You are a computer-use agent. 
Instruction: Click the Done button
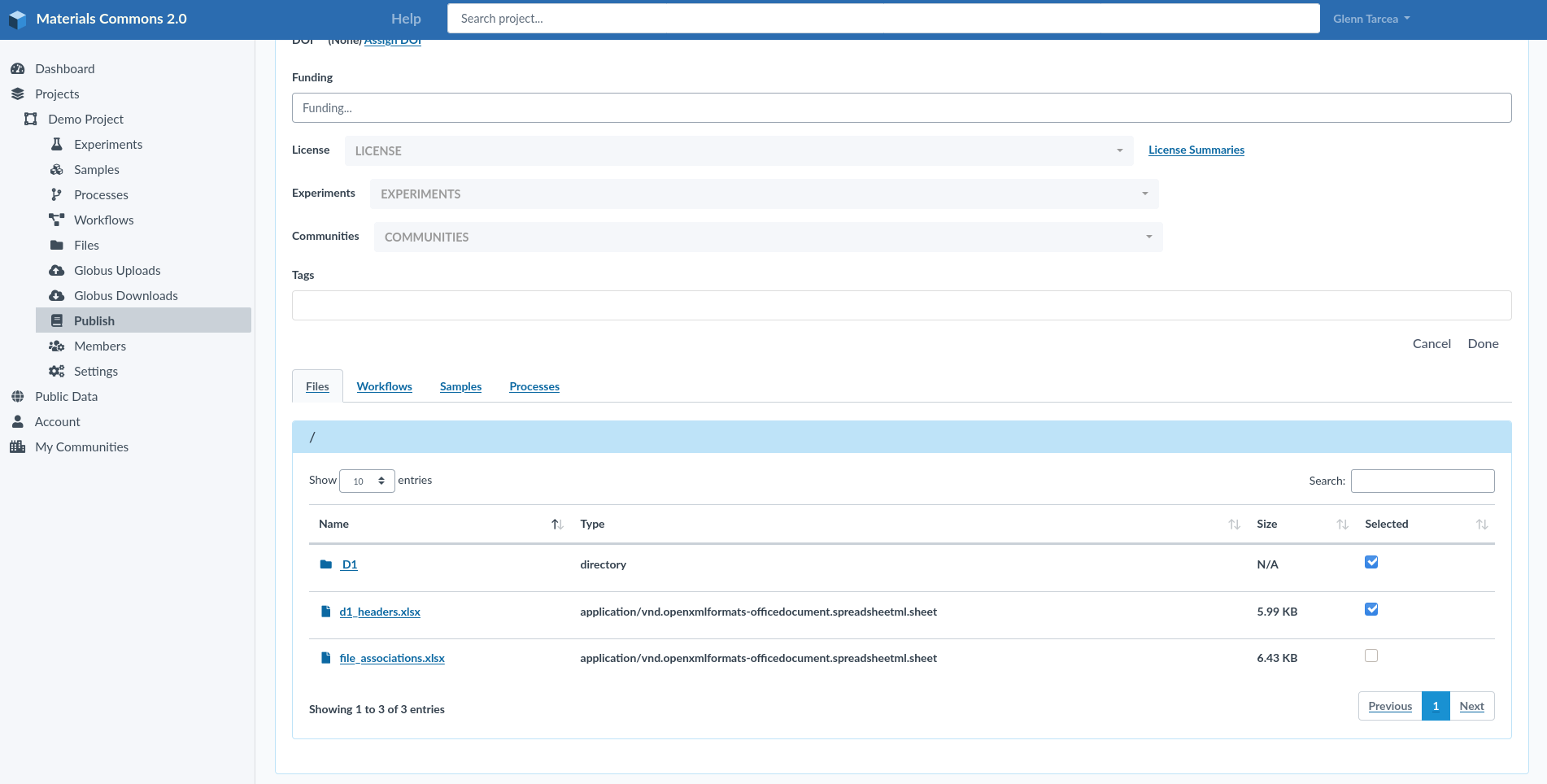click(x=1483, y=343)
